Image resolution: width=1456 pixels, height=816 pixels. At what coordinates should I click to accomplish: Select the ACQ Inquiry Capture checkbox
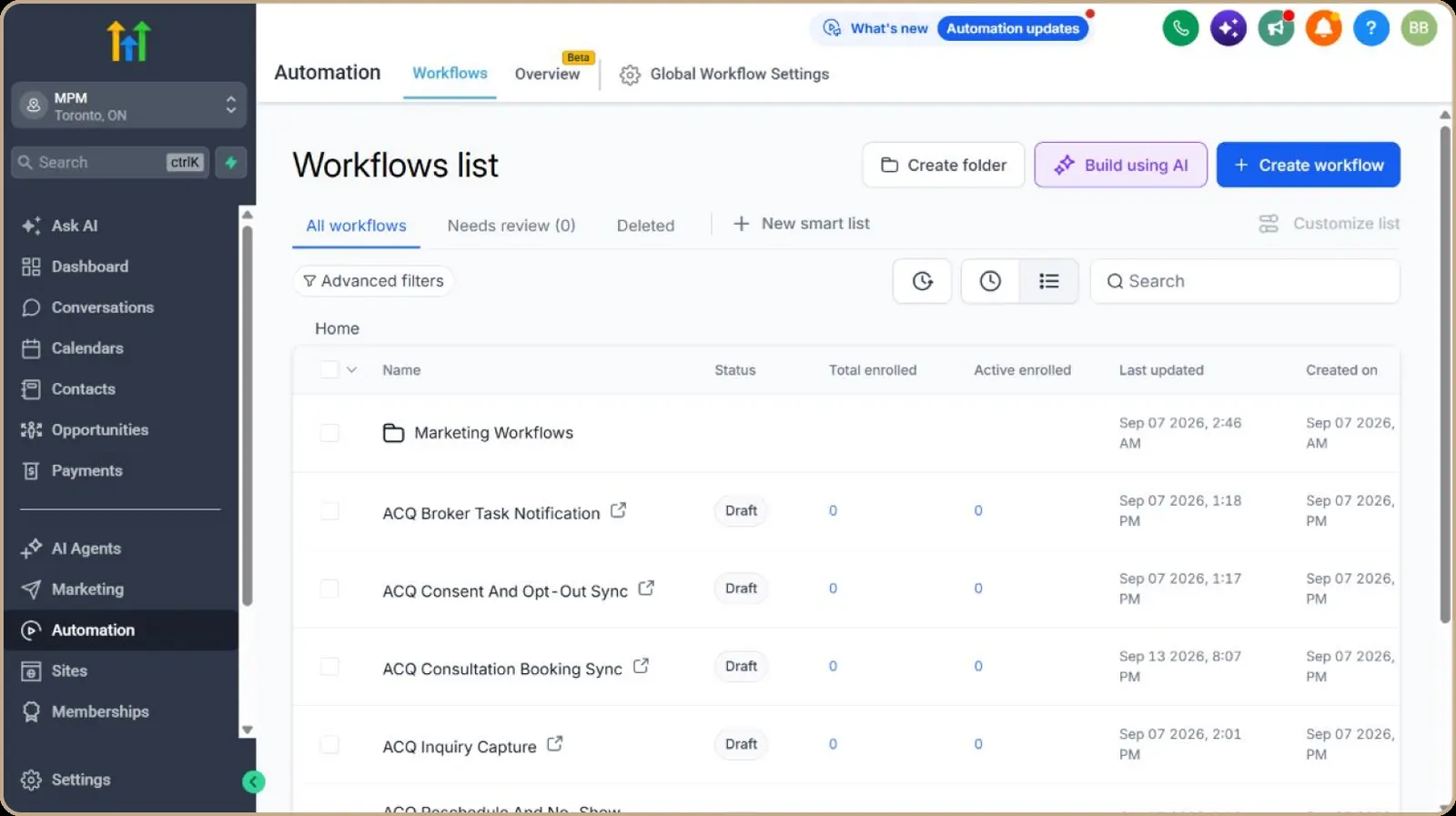tap(329, 744)
